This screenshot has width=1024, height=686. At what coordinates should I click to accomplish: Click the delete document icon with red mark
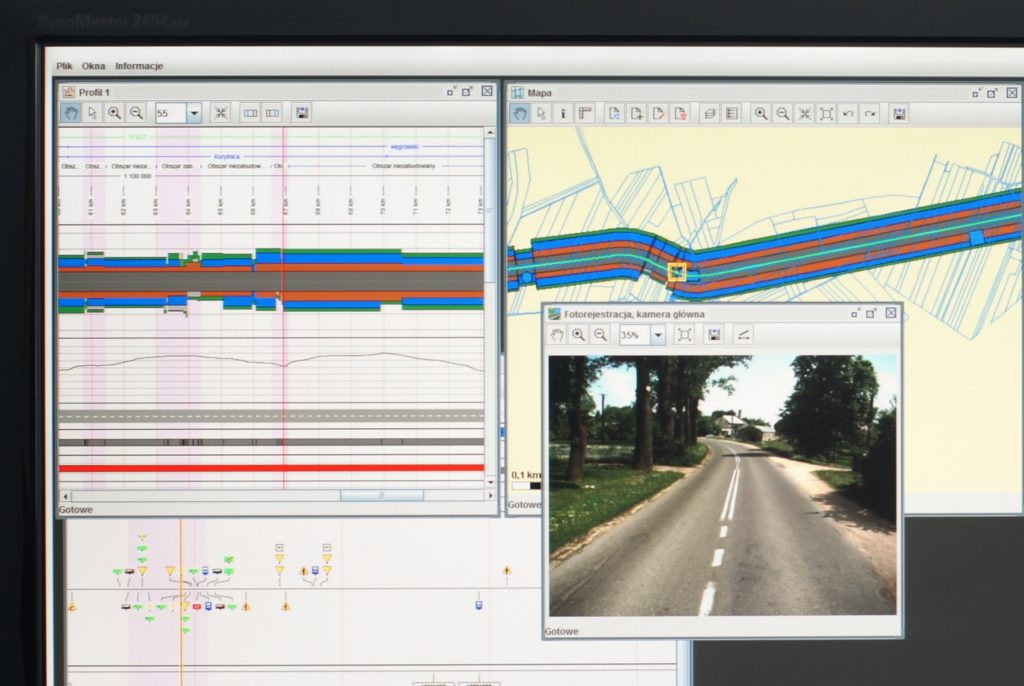coord(680,114)
